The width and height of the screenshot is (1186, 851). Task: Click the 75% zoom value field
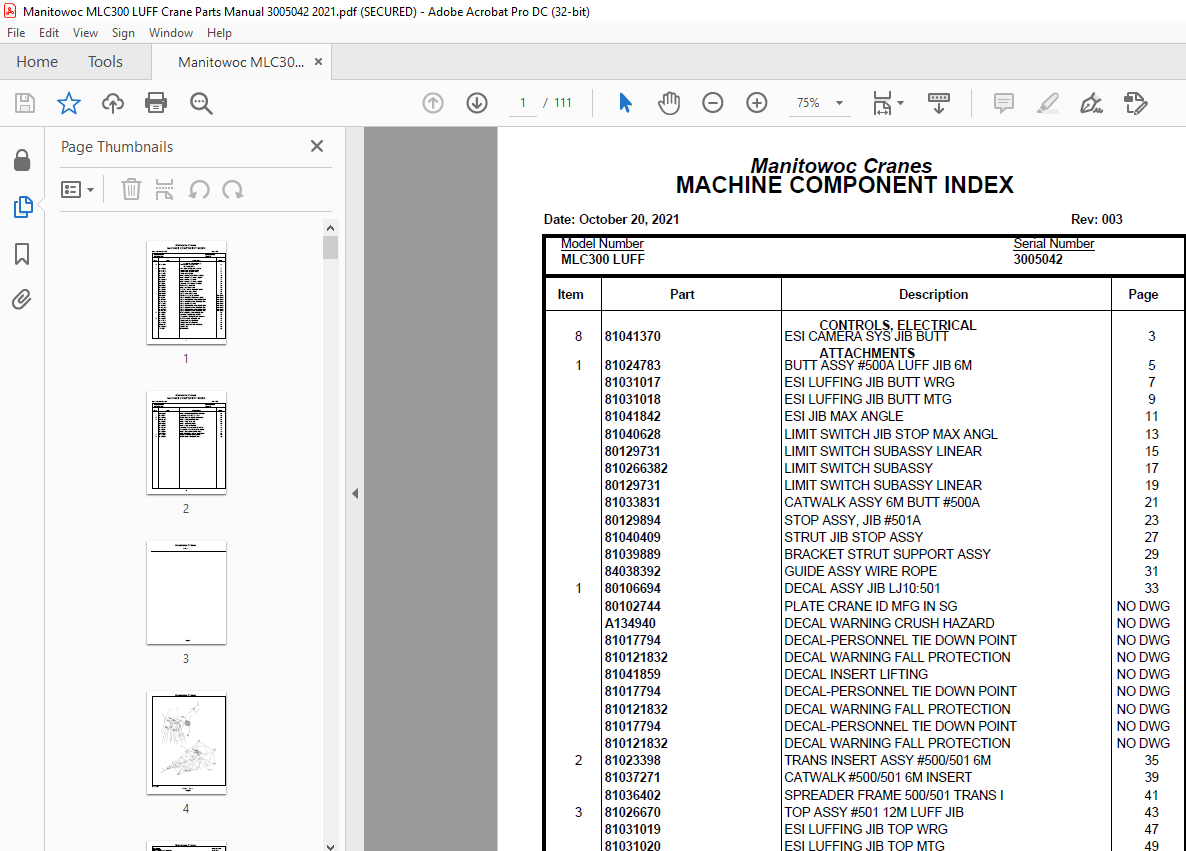click(808, 103)
